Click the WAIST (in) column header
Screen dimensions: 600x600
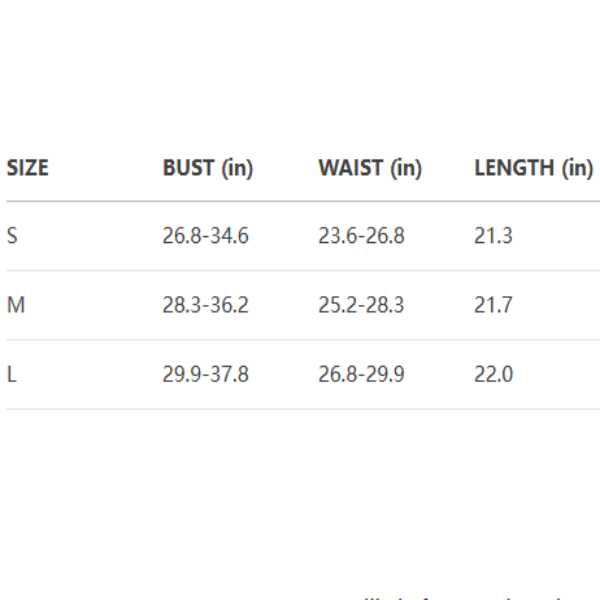click(x=370, y=168)
